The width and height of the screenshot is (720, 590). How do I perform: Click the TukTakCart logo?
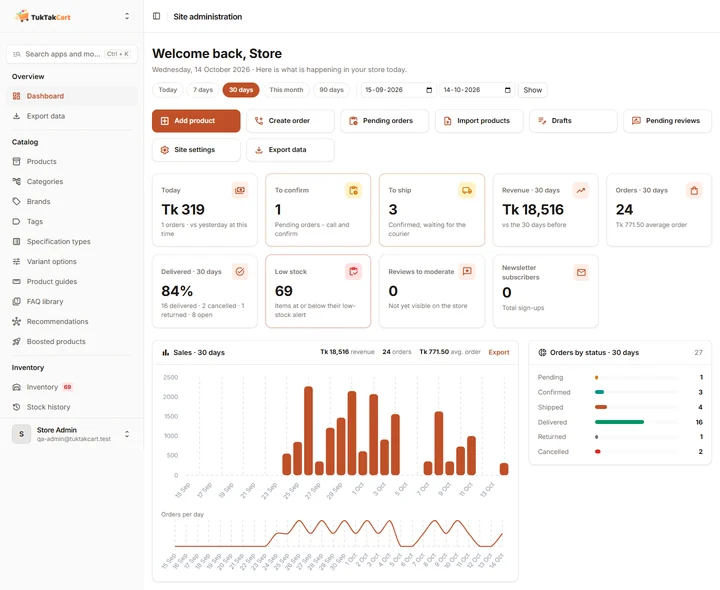43,17
